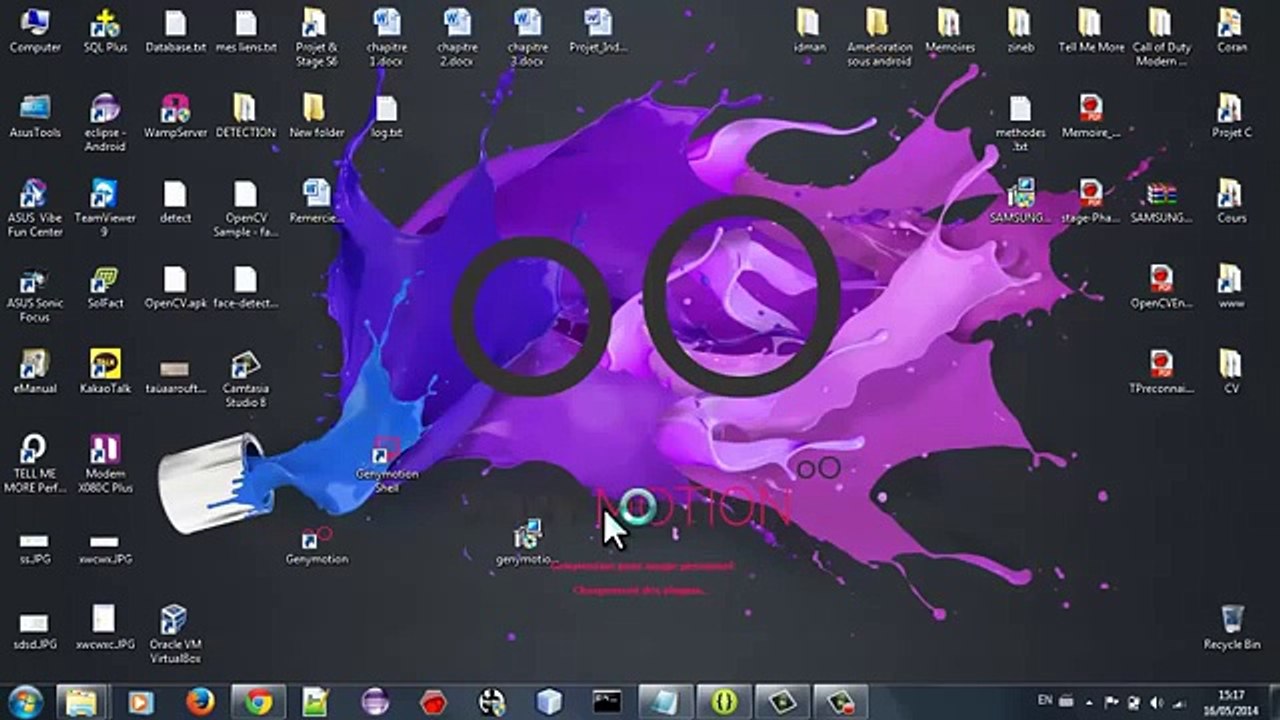
Task: Select the Cours folder shortcut
Action: tap(1231, 201)
